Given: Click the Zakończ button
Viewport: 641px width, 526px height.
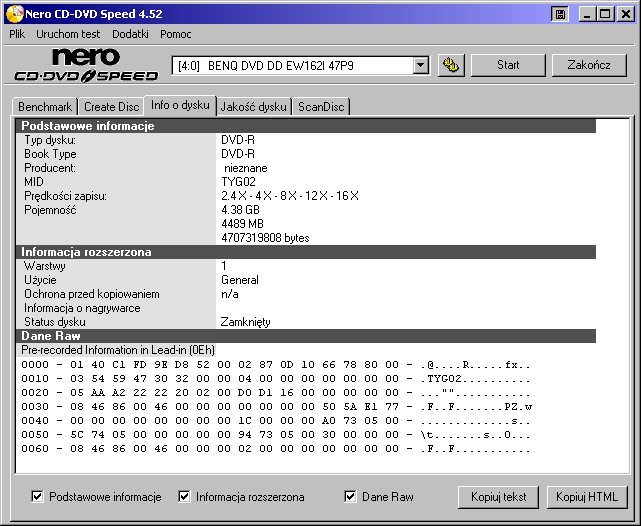Looking at the screenshot, I should pos(589,65).
